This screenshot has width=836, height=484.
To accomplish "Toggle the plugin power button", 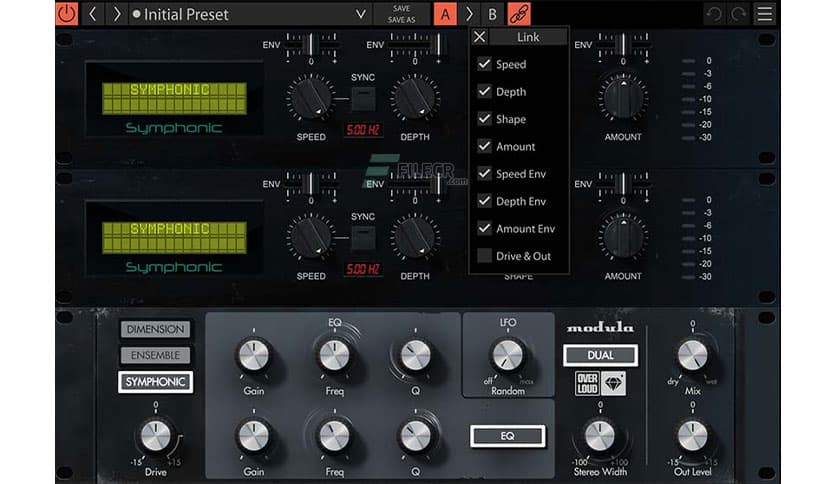I will tap(67, 13).
